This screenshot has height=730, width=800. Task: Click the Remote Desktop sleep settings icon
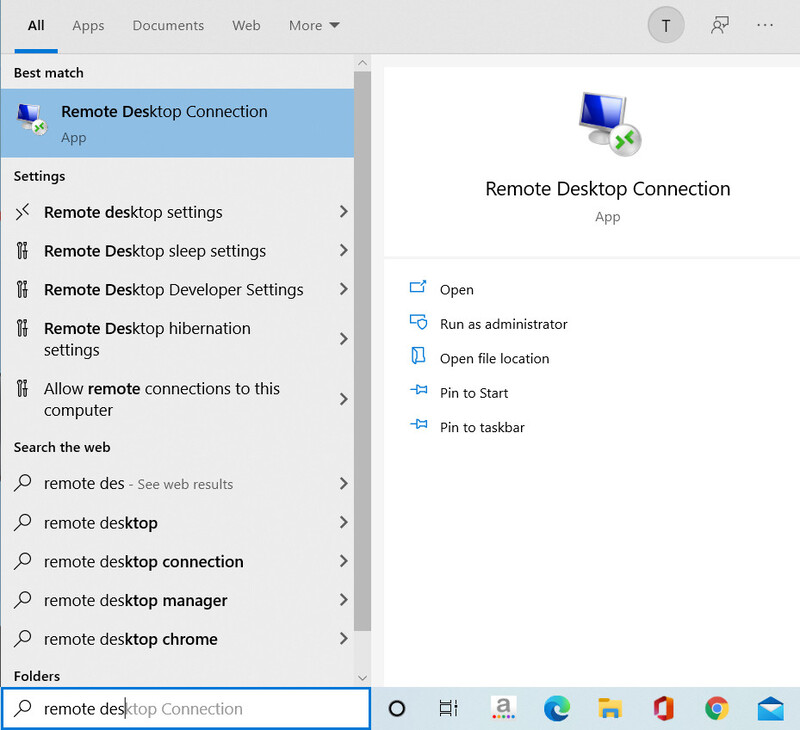tap(22, 250)
